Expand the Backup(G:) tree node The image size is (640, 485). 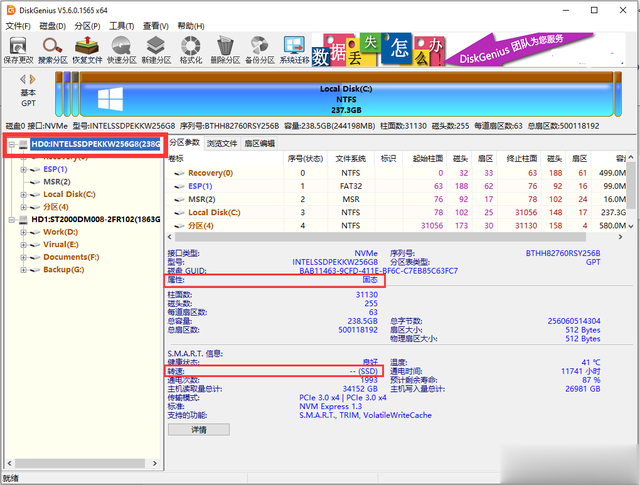click(x=23, y=270)
